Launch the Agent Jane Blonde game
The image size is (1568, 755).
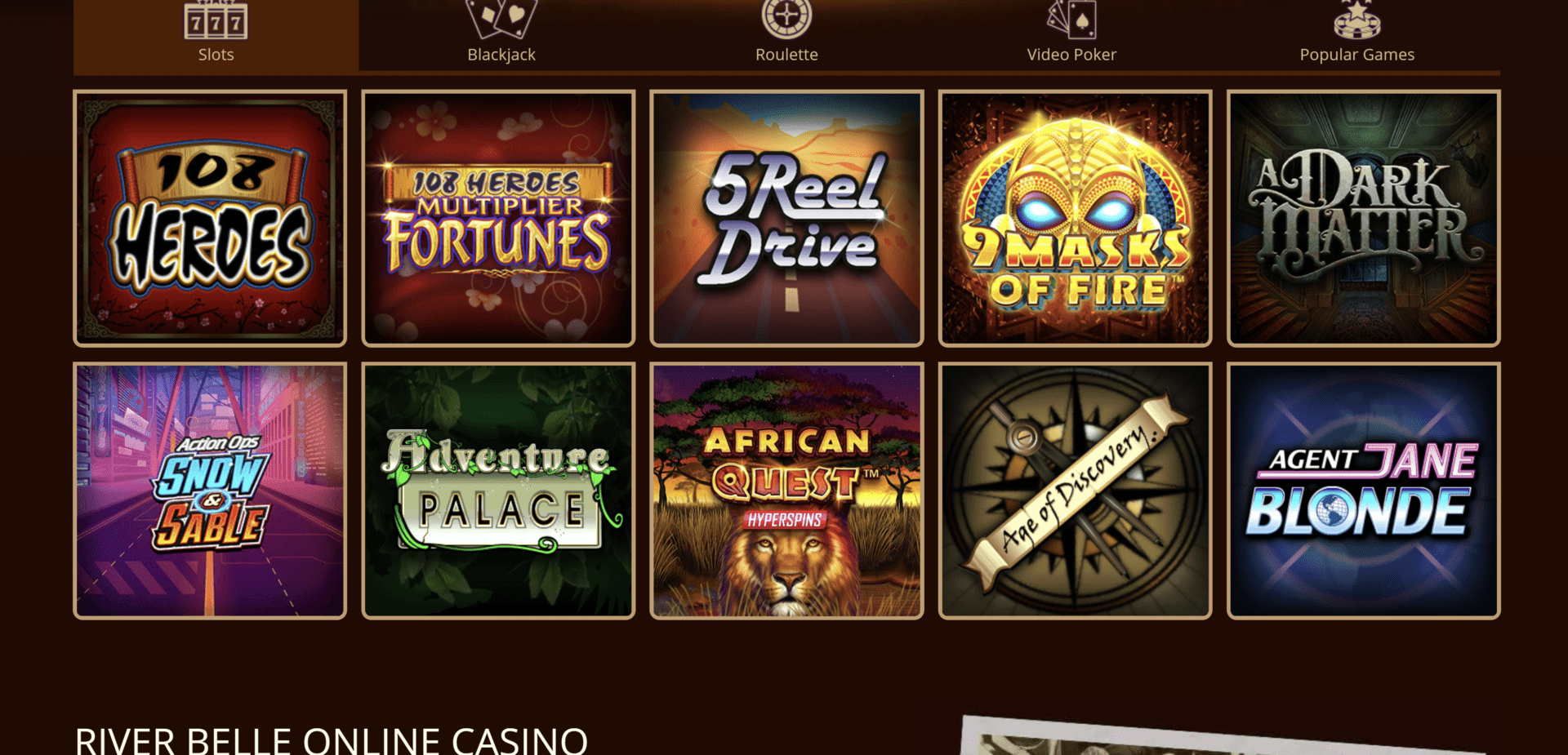pyautogui.click(x=1363, y=491)
